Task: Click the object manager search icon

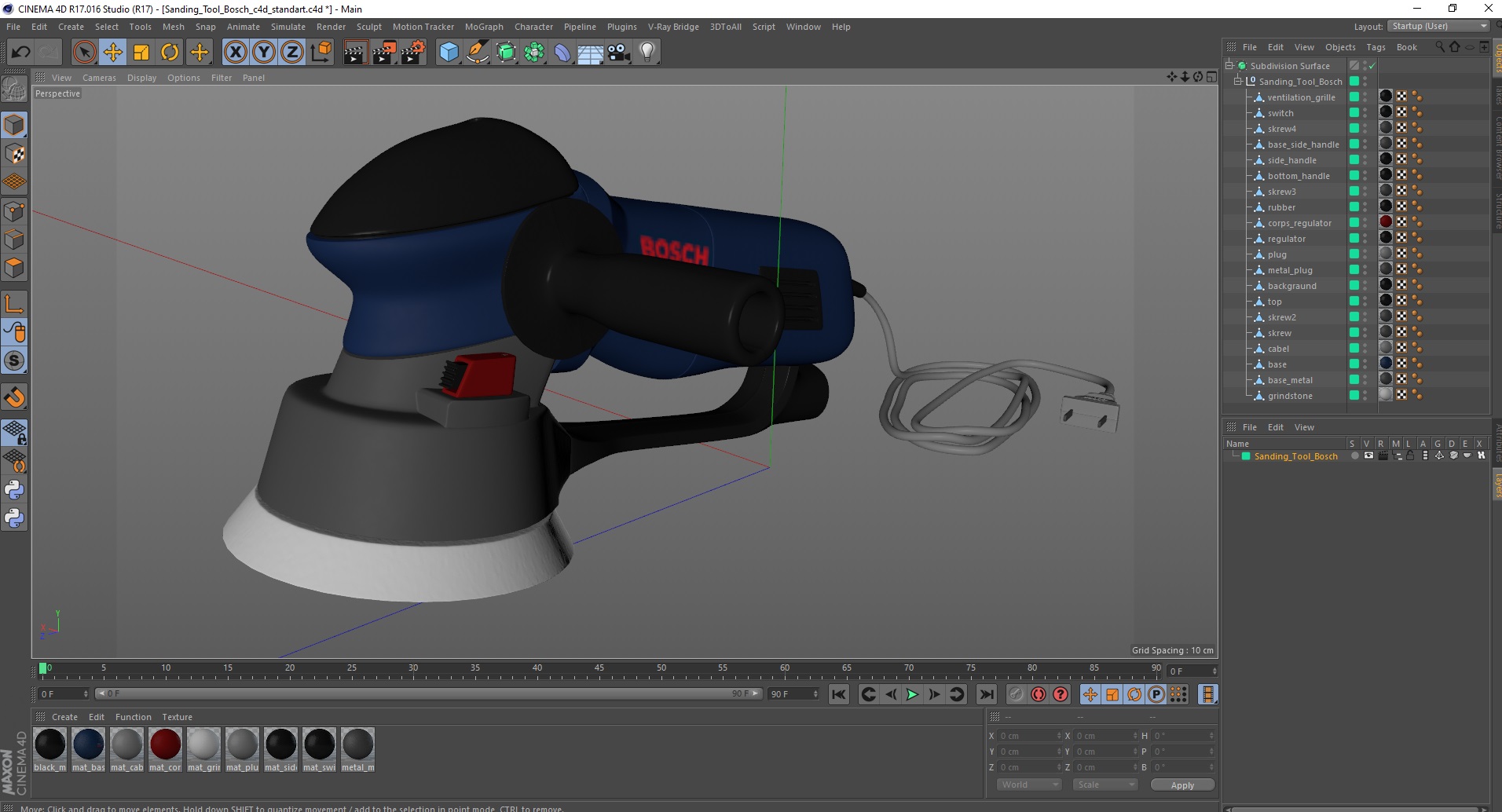Action: (x=1439, y=47)
